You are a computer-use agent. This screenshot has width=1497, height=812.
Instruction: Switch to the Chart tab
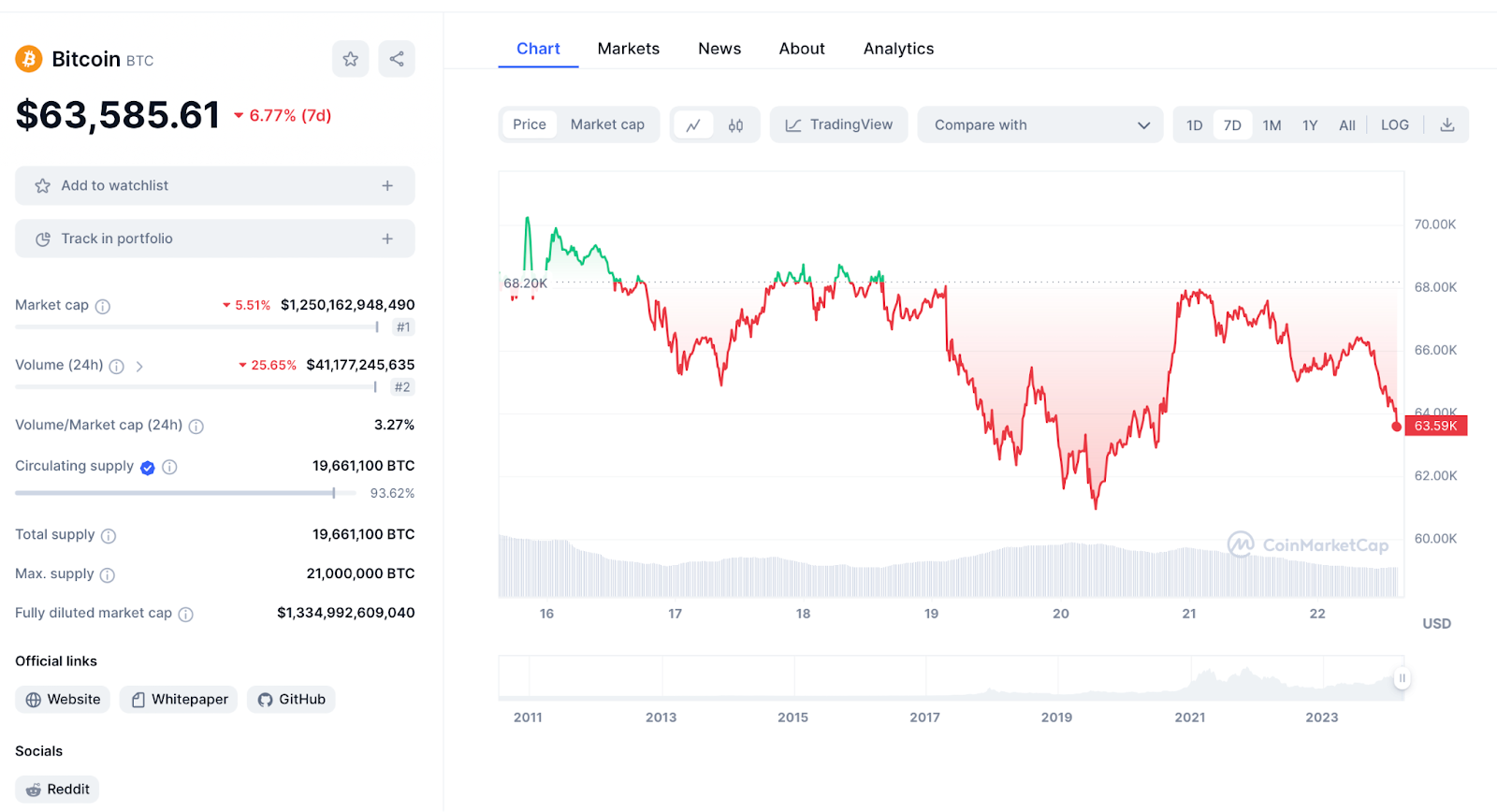(x=538, y=49)
